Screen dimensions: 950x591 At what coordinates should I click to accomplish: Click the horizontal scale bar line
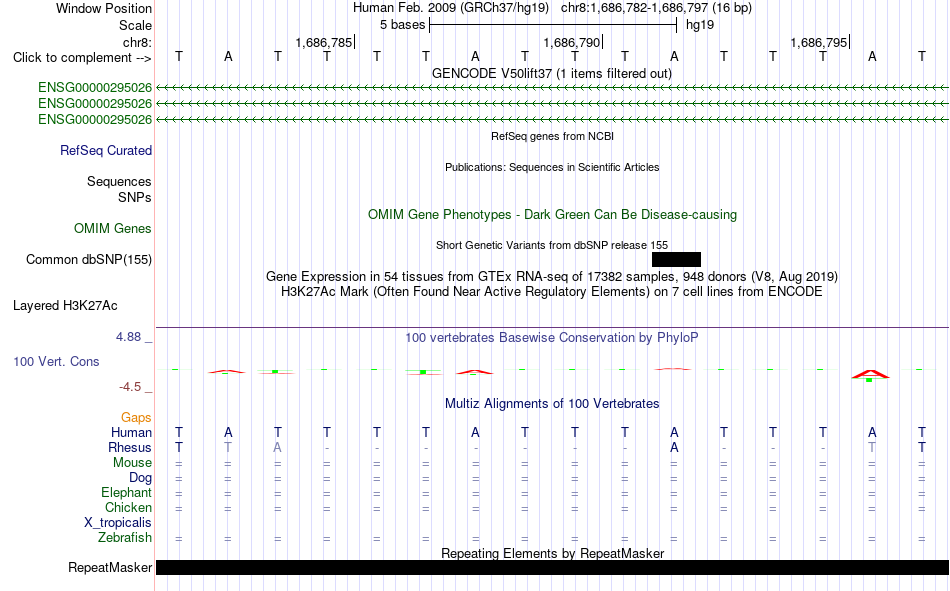pyautogui.click(x=553, y=25)
